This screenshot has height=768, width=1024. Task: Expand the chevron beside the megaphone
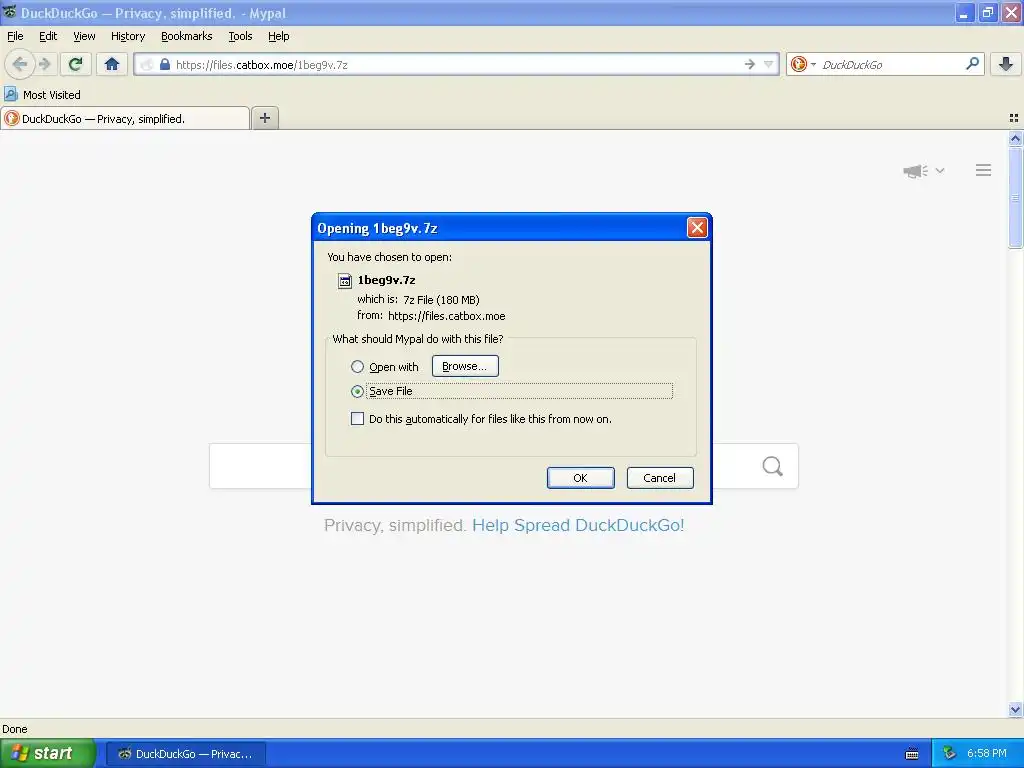tap(940, 170)
